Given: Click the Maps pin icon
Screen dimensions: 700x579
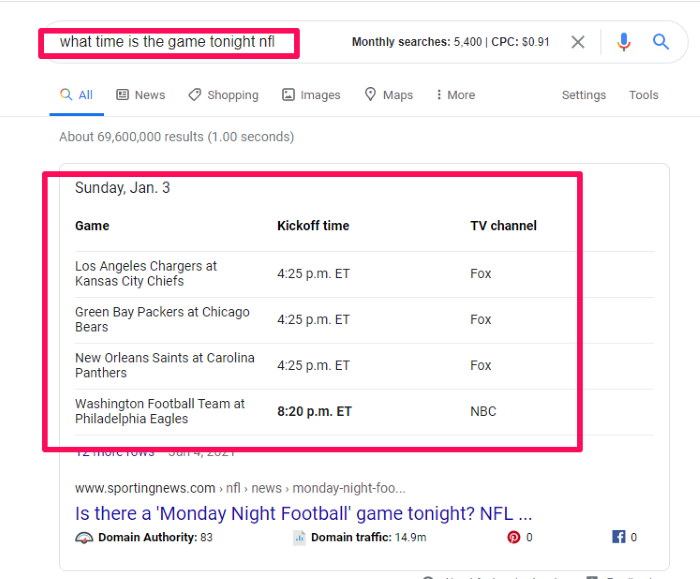Looking at the screenshot, I should (370, 94).
